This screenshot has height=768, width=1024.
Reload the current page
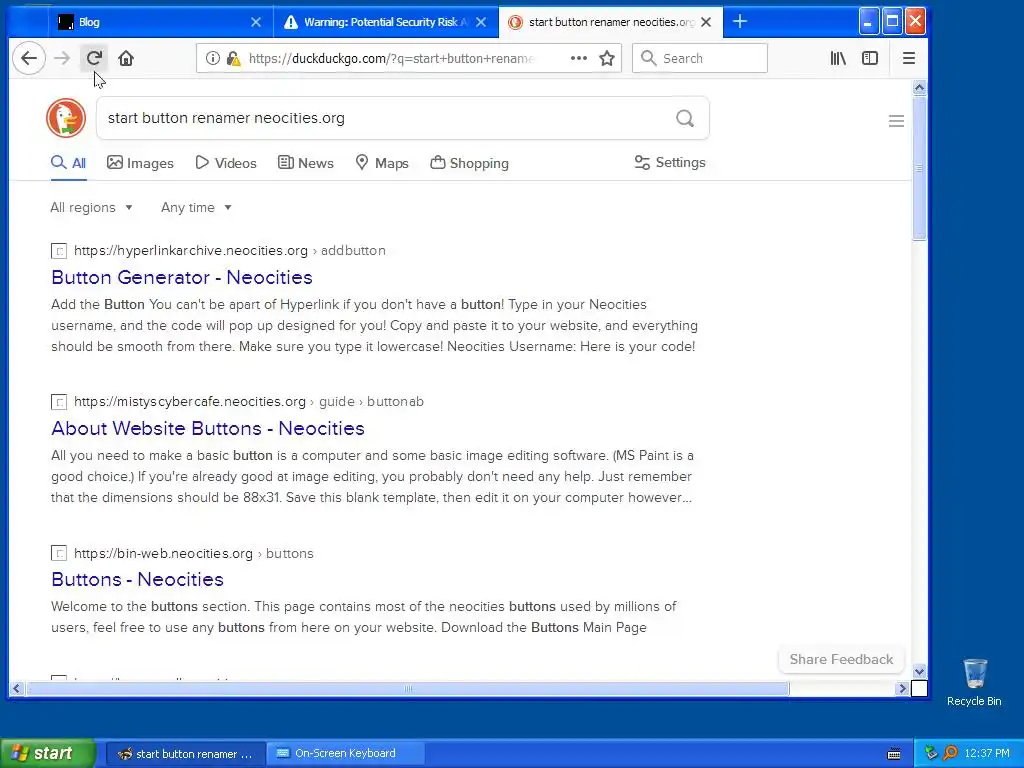[x=94, y=58]
